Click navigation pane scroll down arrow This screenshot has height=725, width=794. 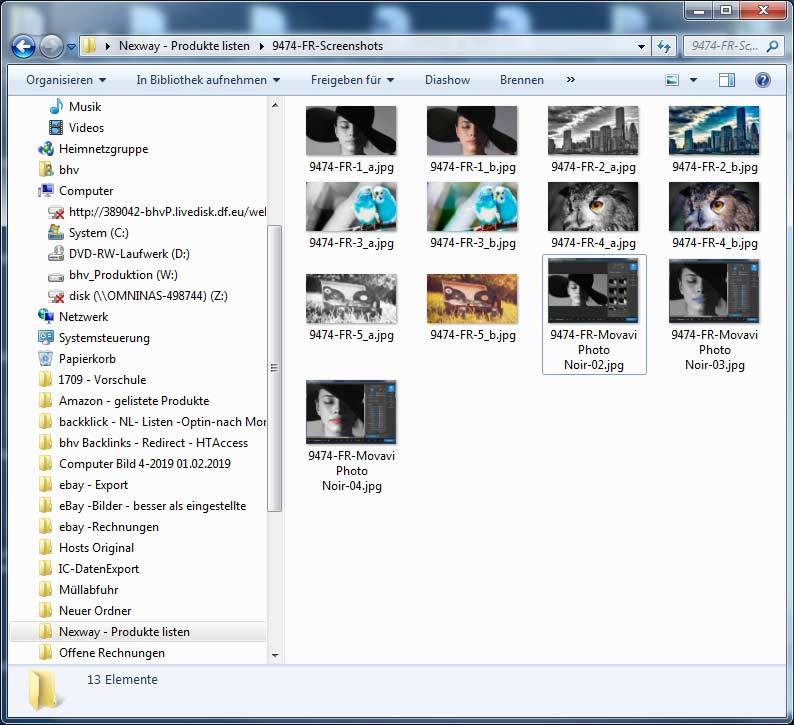[275, 656]
